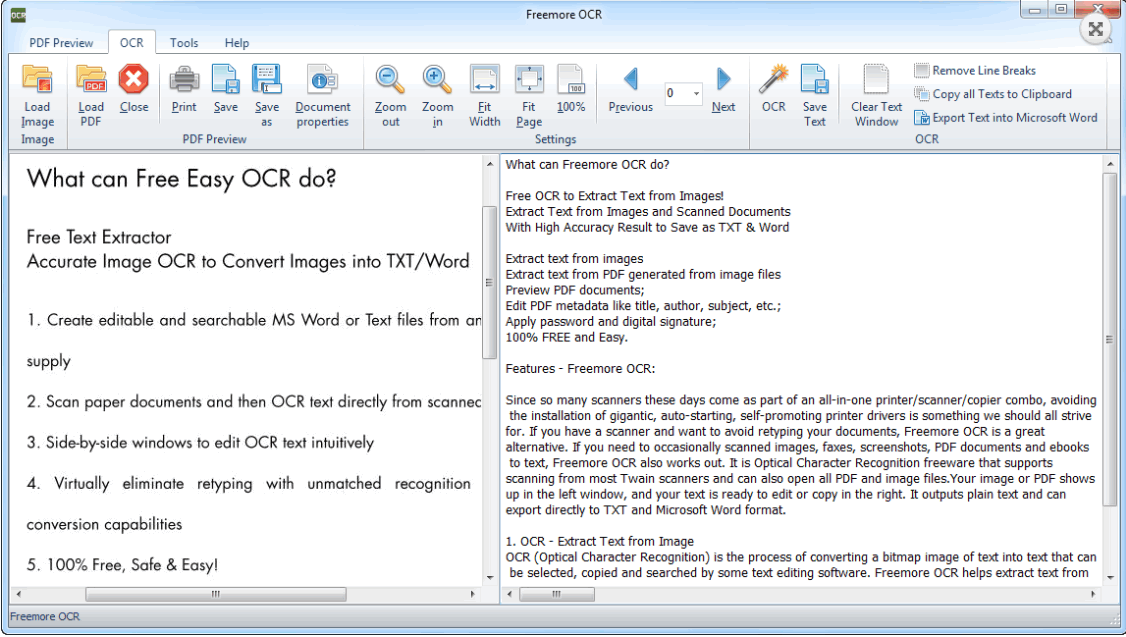
Task: Click 'conversion capabilities' in the preview
Action: coord(104,524)
